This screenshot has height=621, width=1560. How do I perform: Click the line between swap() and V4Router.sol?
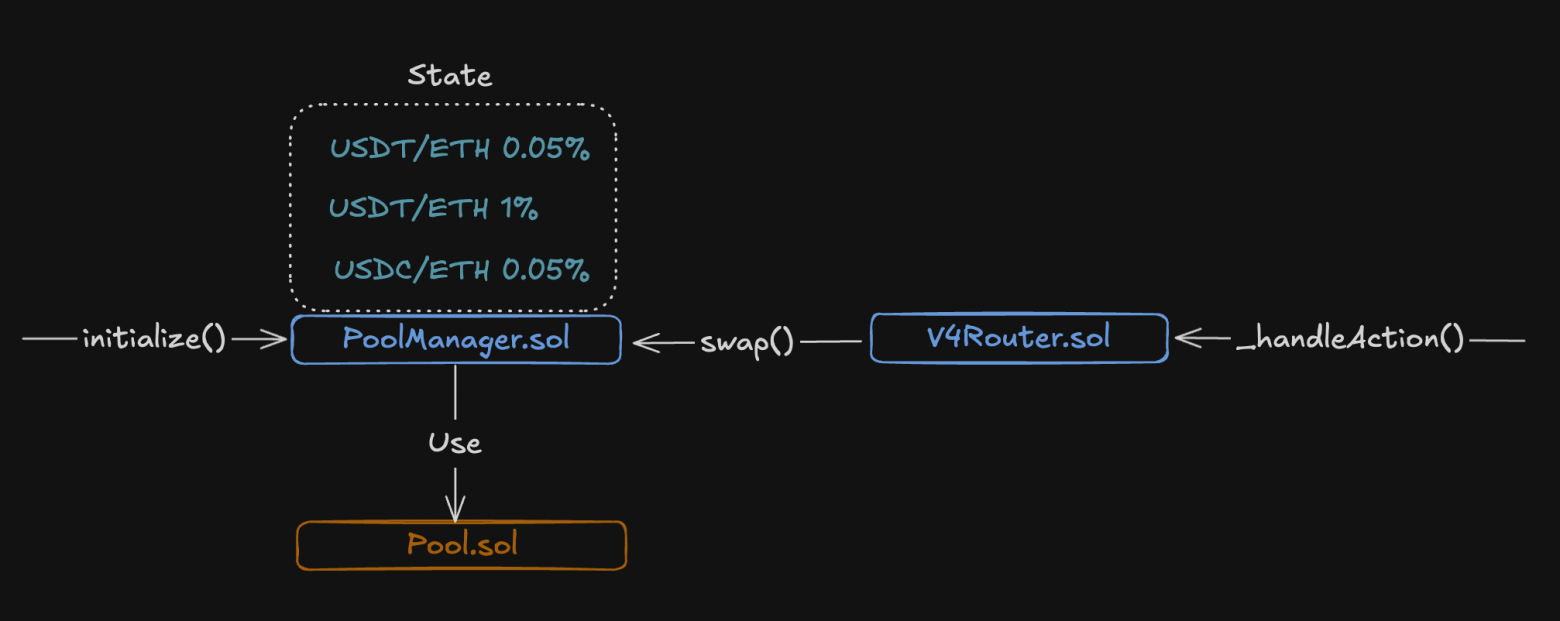tap(832, 342)
